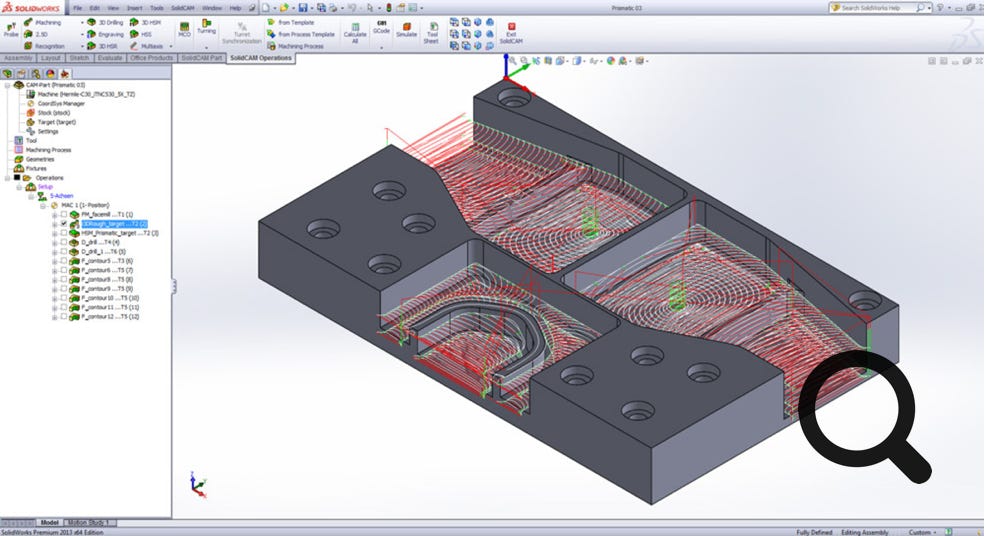This screenshot has height=536, width=986.
Task: Open the Multiaxis operation
Action: [147, 46]
